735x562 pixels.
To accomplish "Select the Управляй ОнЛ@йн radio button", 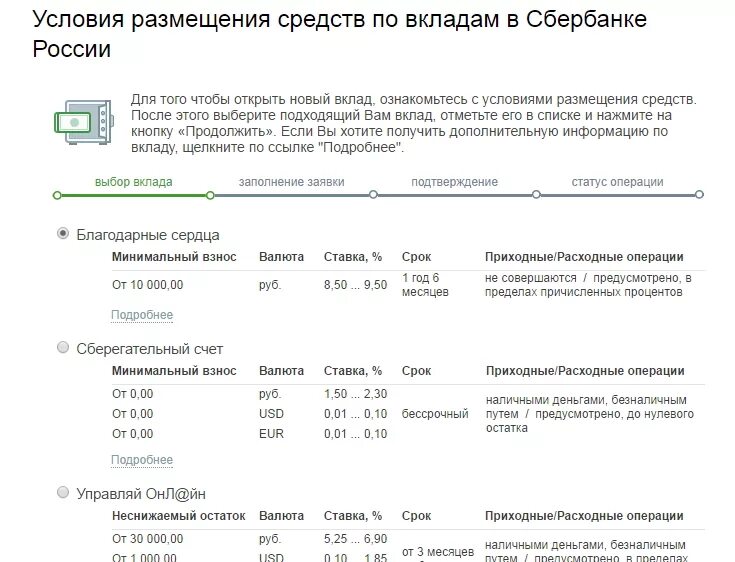I will (63, 492).
